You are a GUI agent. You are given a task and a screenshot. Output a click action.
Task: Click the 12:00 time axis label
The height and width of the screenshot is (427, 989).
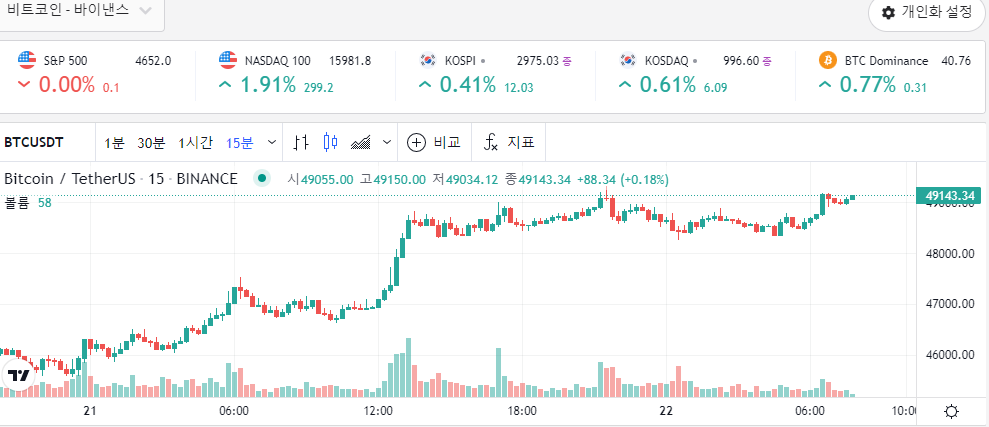pos(378,411)
